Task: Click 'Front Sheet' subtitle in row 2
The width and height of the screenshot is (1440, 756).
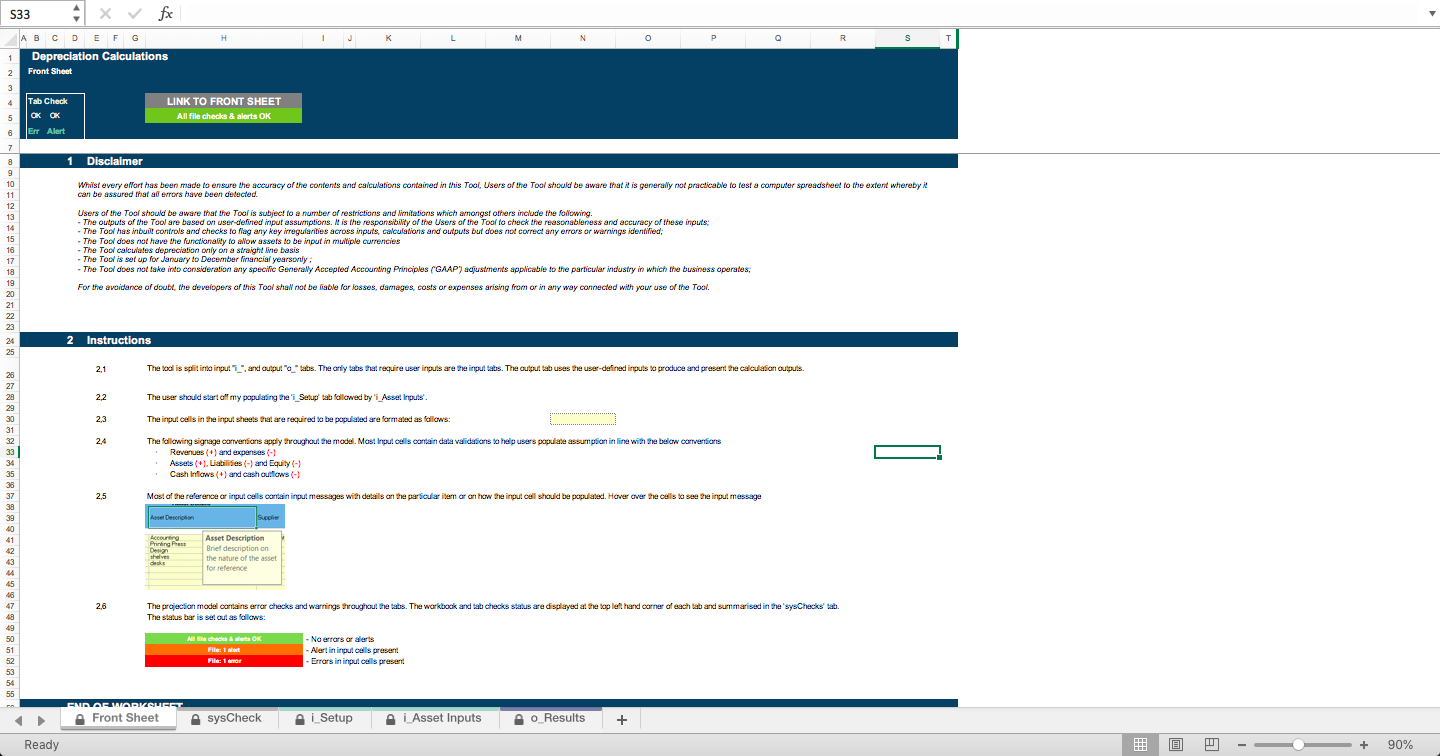Action: pos(50,71)
